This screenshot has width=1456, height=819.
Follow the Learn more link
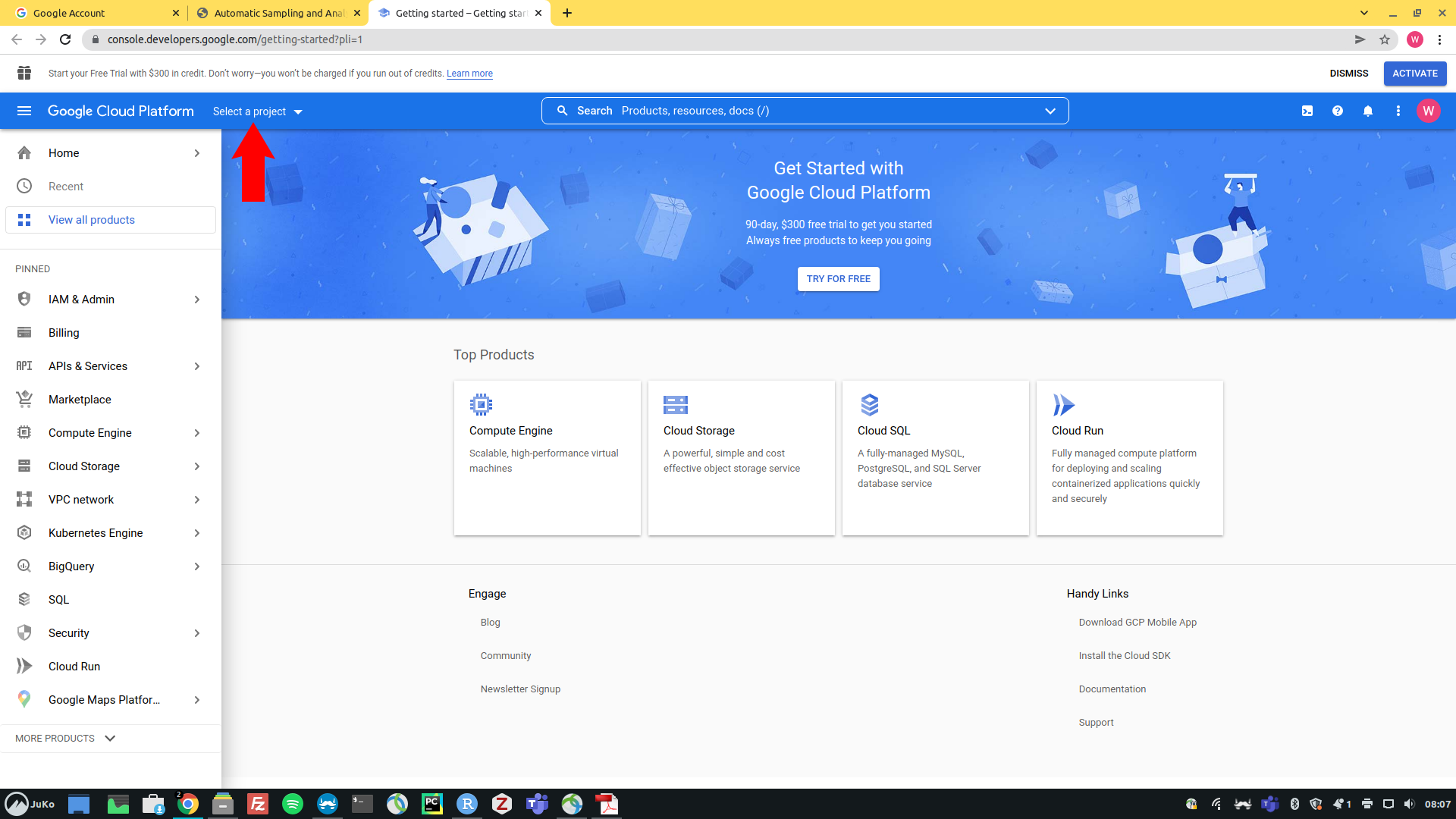point(469,74)
